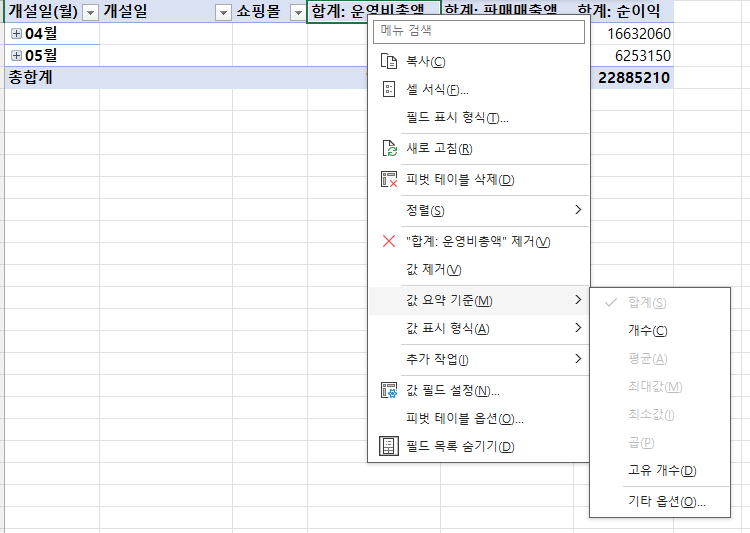This screenshot has height=533, width=750.
Task: Select 개수 summarize option
Action: (x=647, y=331)
